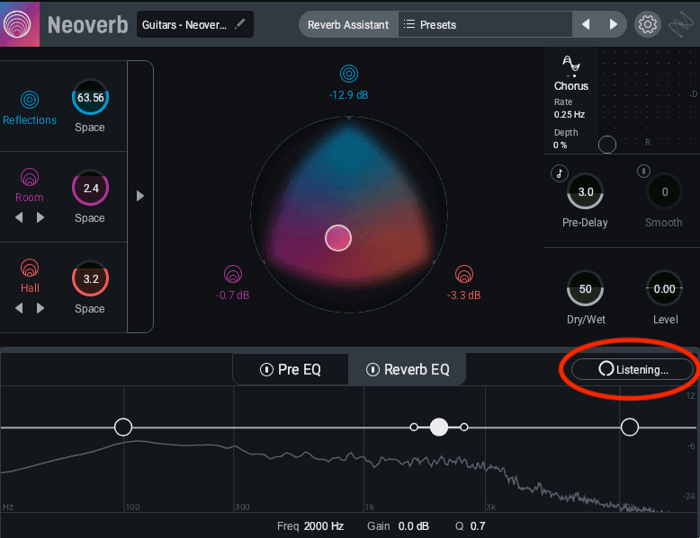Click the pencil icon to rename preset
Viewport: 700px width, 538px height.
(240, 24)
